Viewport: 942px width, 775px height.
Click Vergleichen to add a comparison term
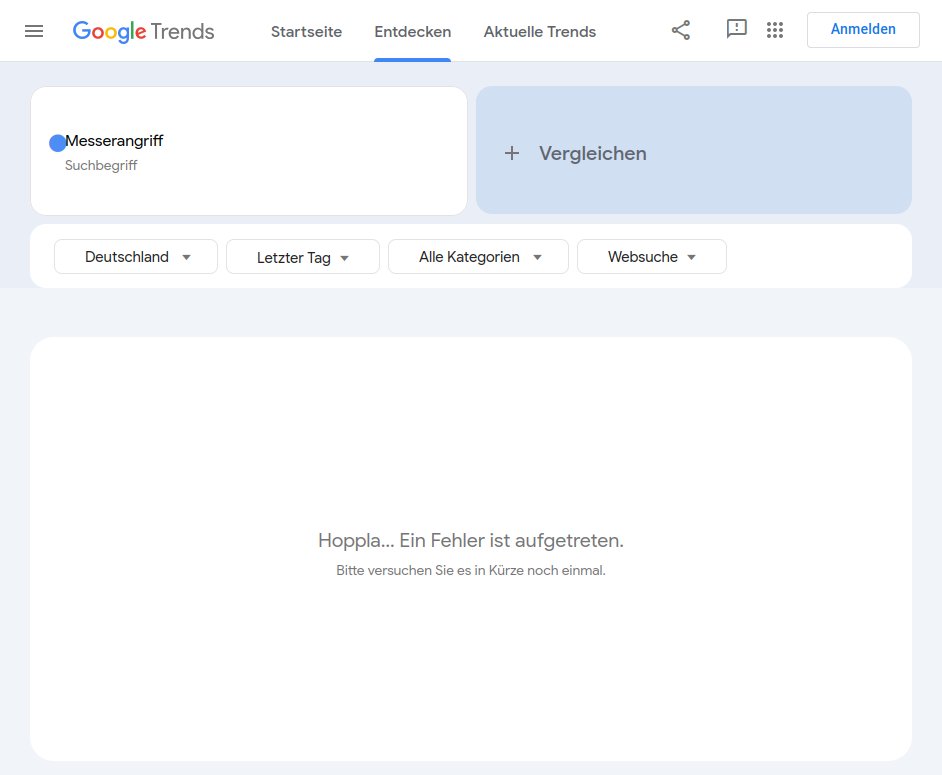(593, 153)
